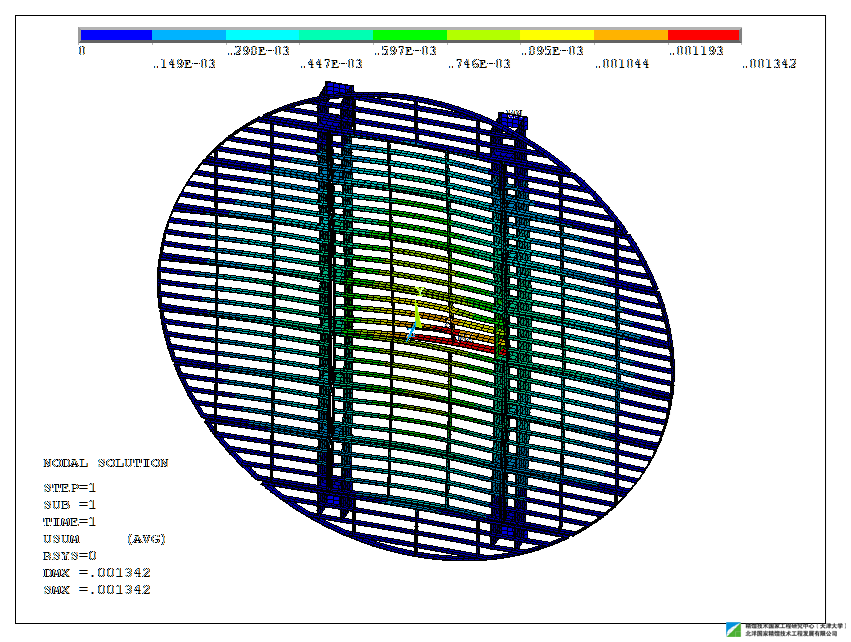Click the base of the left vertical column
The height and width of the screenshot is (642, 851).
click(333, 503)
